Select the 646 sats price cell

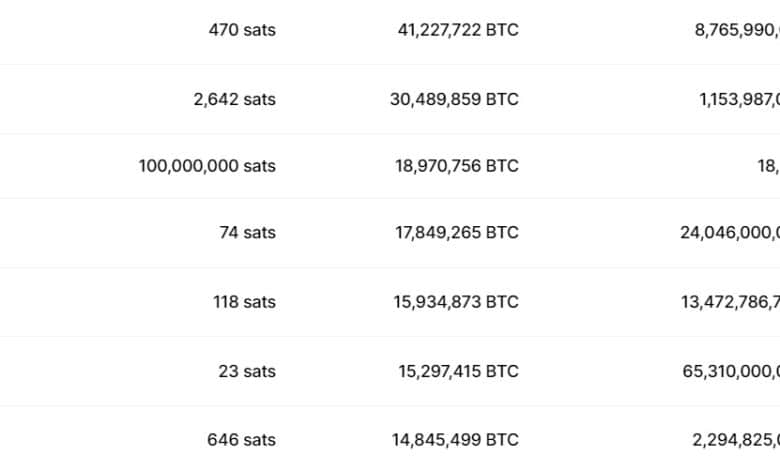tap(241, 439)
